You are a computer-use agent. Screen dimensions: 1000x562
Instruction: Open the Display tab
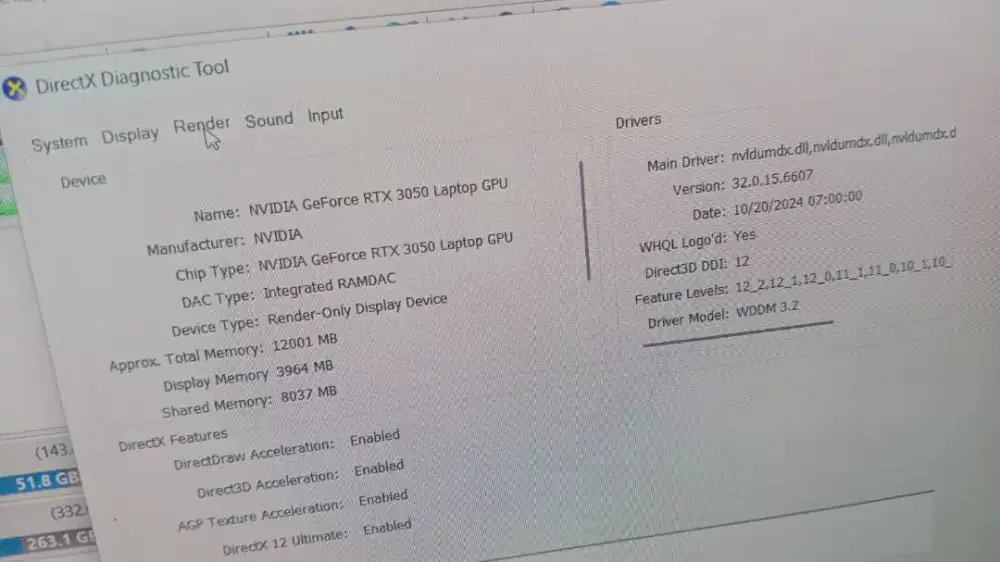130,135
